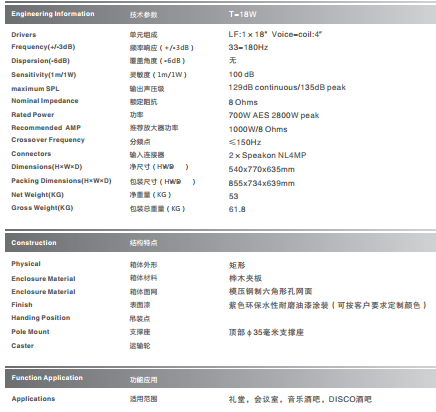
Task: Click the Gross Weight 61.8 value
Action: pyautogui.click(x=237, y=209)
